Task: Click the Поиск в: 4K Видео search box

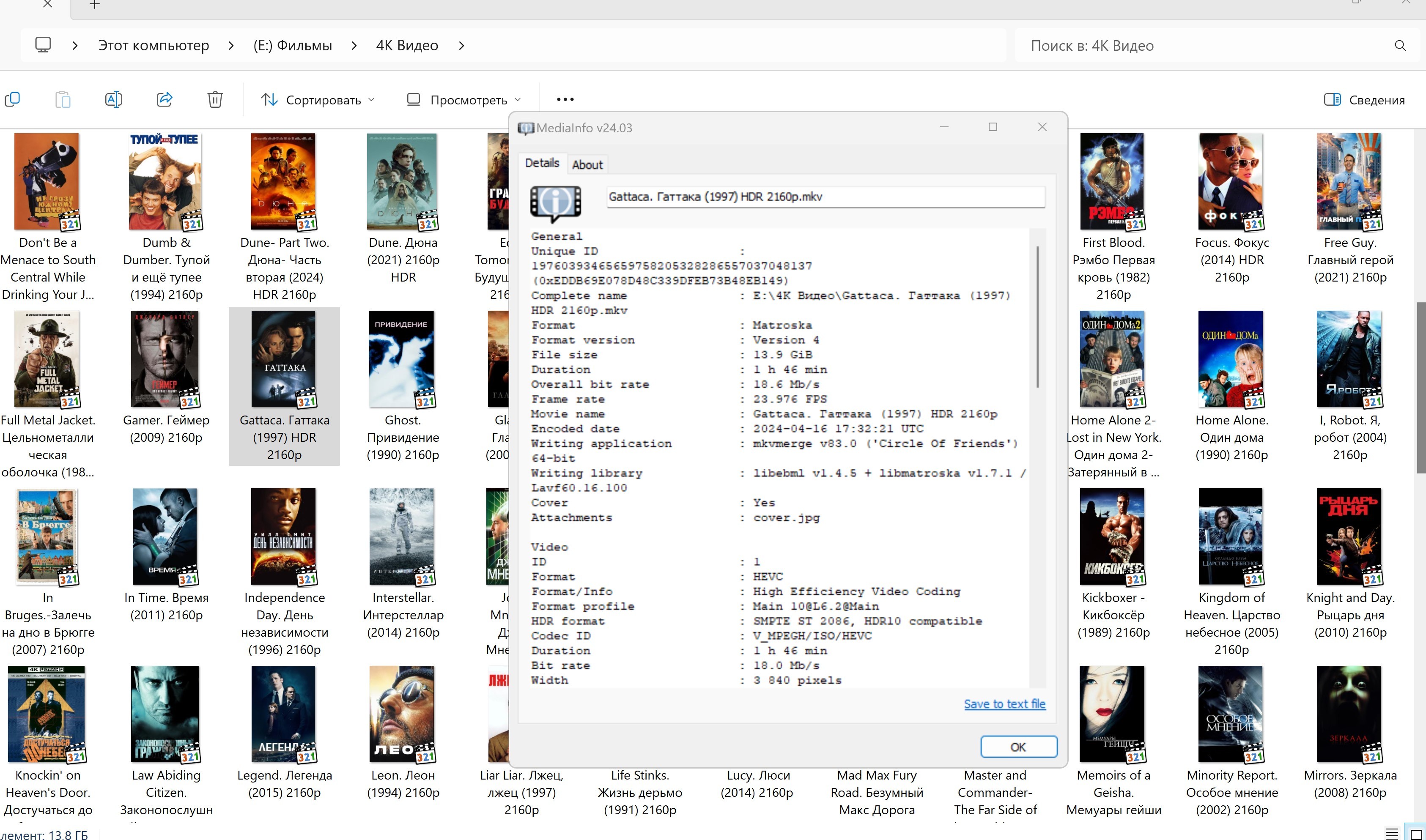Action: point(1217,46)
